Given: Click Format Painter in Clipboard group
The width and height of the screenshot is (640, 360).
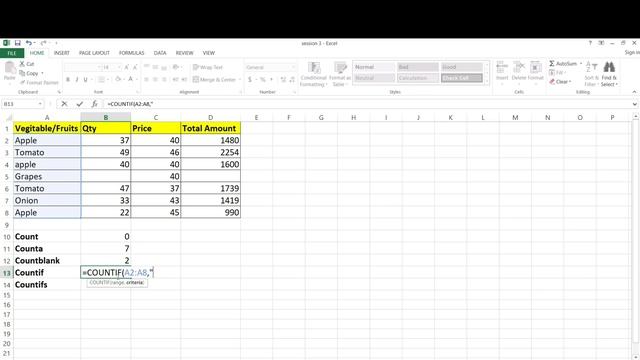Looking at the screenshot, I should [39, 82].
